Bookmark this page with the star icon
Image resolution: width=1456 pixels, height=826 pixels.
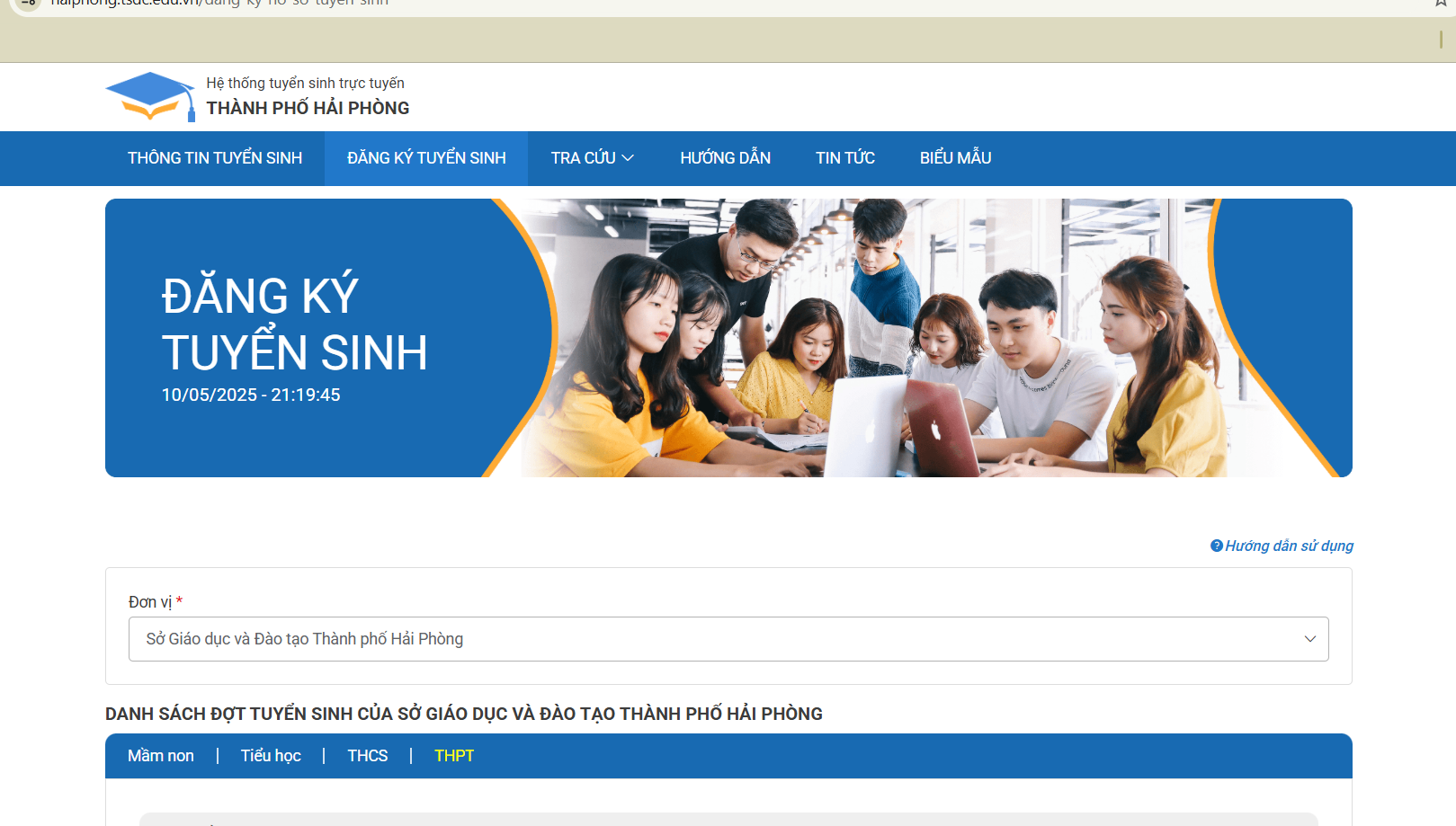point(1441,3)
